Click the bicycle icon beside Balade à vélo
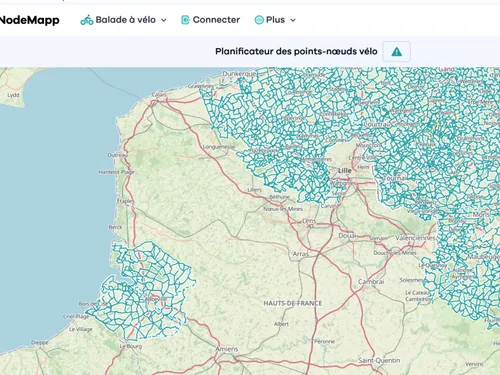This screenshot has width=500, height=375. [87, 20]
